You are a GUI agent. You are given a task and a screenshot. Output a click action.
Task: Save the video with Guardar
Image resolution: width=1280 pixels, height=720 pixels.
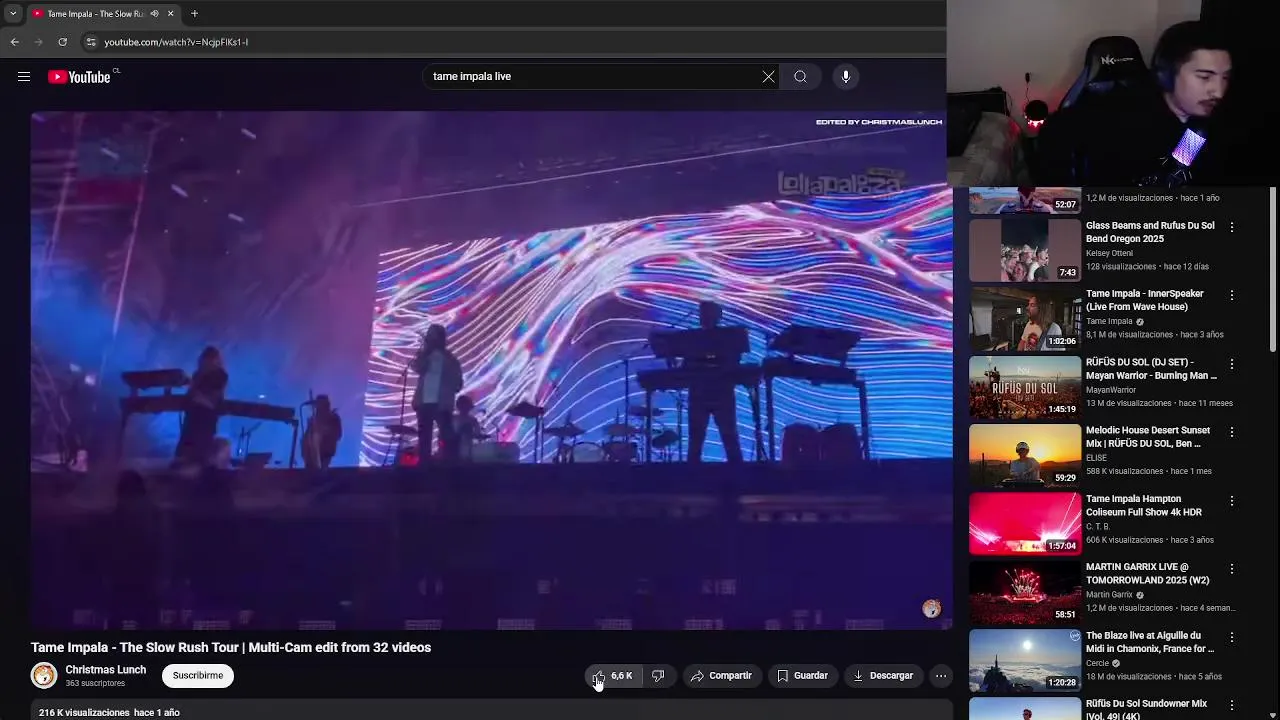[x=803, y=676]
